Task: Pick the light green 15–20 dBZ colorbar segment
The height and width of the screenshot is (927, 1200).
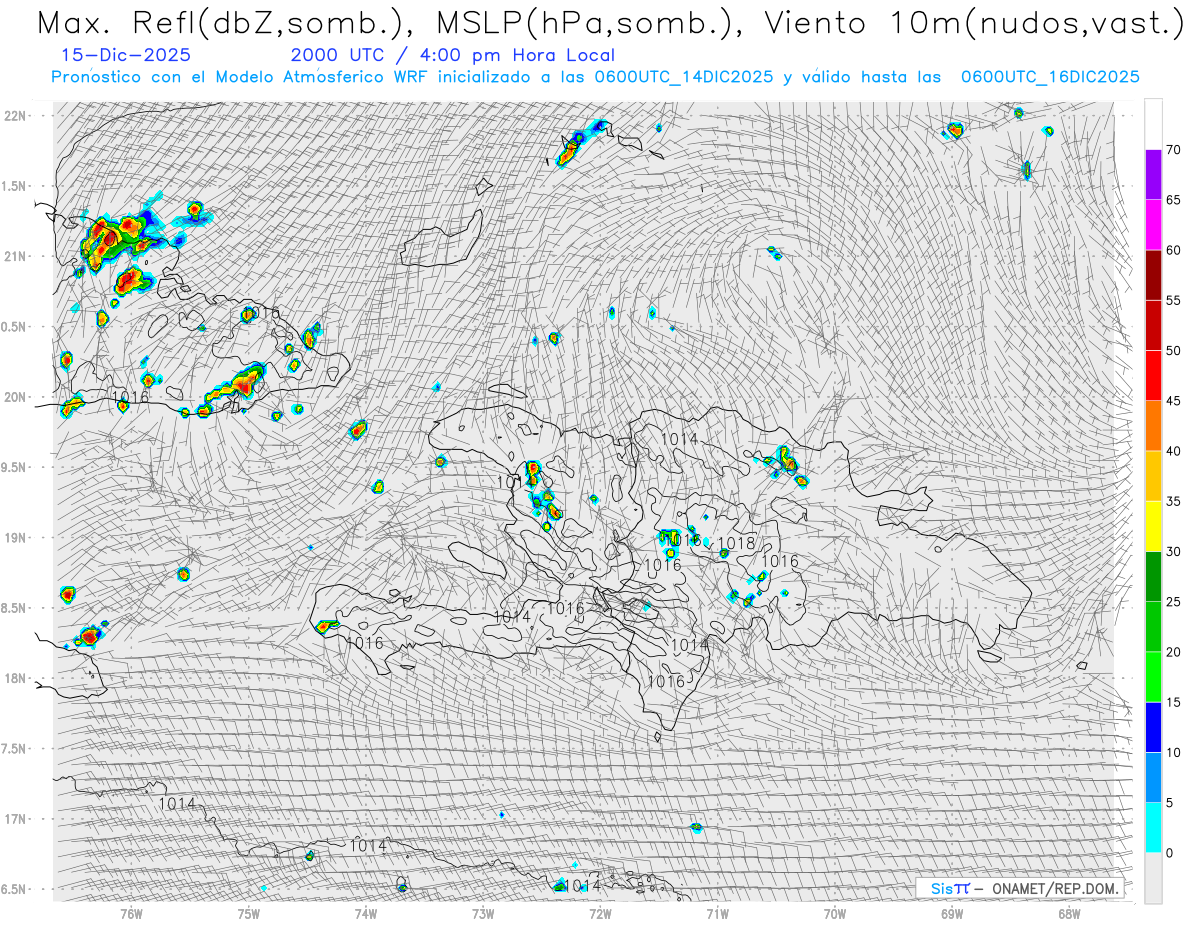Action: pos(1153,677)
